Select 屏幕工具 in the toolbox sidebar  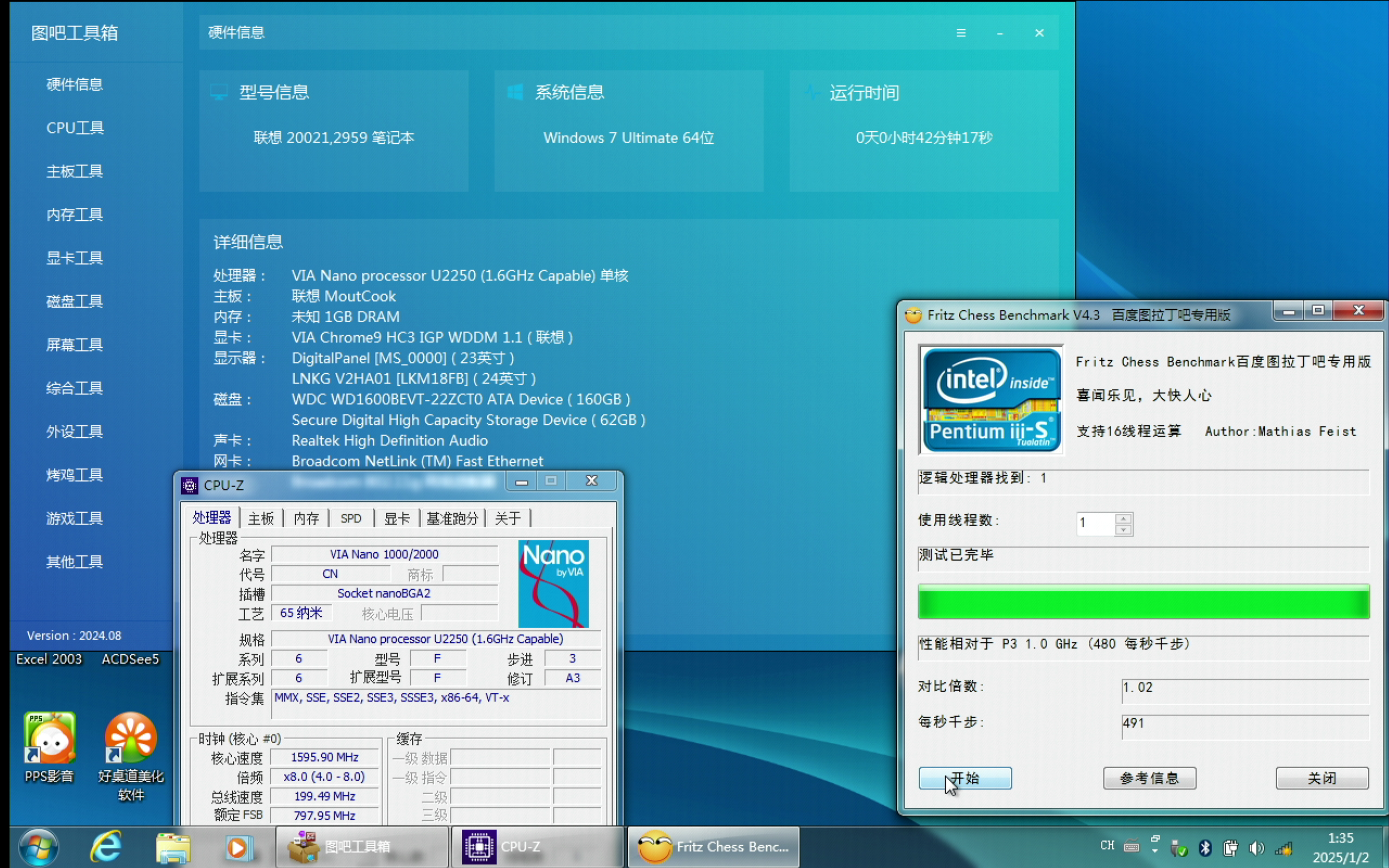(x=75, y=344)
